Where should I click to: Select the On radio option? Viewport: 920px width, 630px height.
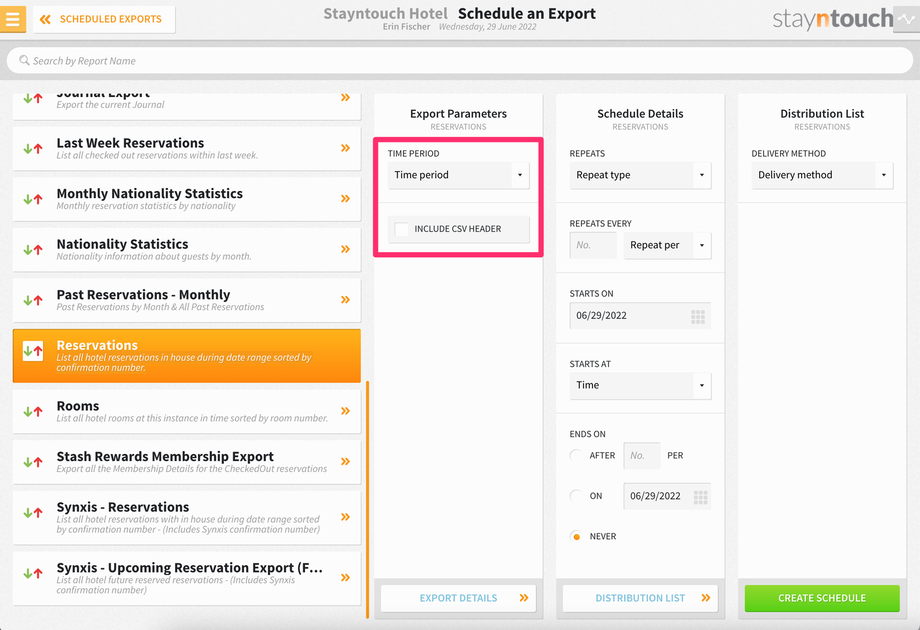coord(576,496)
